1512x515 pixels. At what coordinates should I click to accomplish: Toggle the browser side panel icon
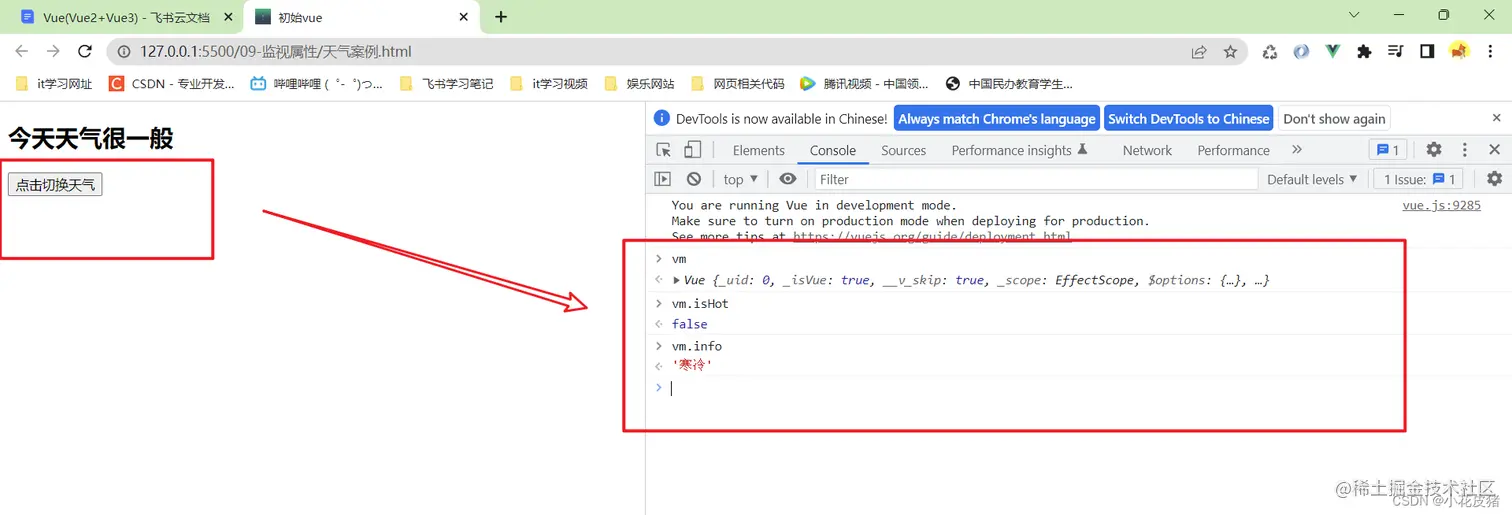pyautogui.click(x=1427, y=52)
